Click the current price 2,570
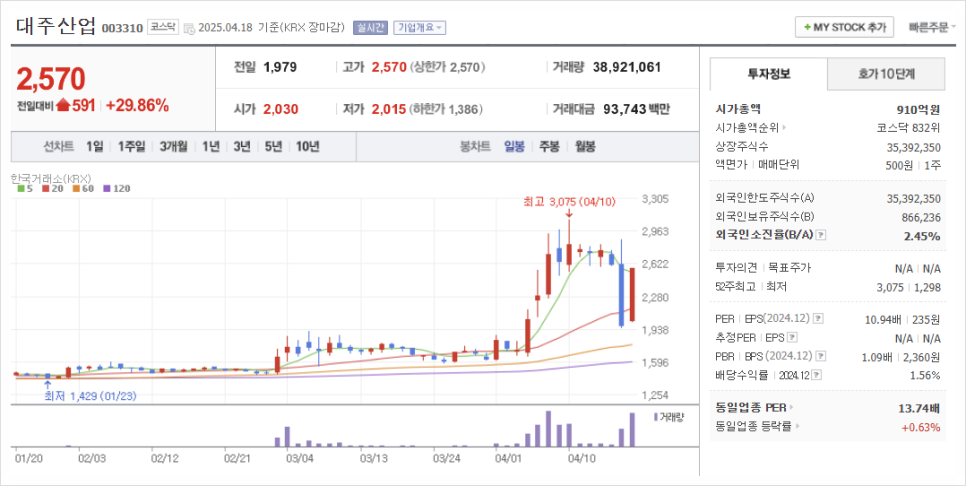966x486 pixels. (51, 79)
